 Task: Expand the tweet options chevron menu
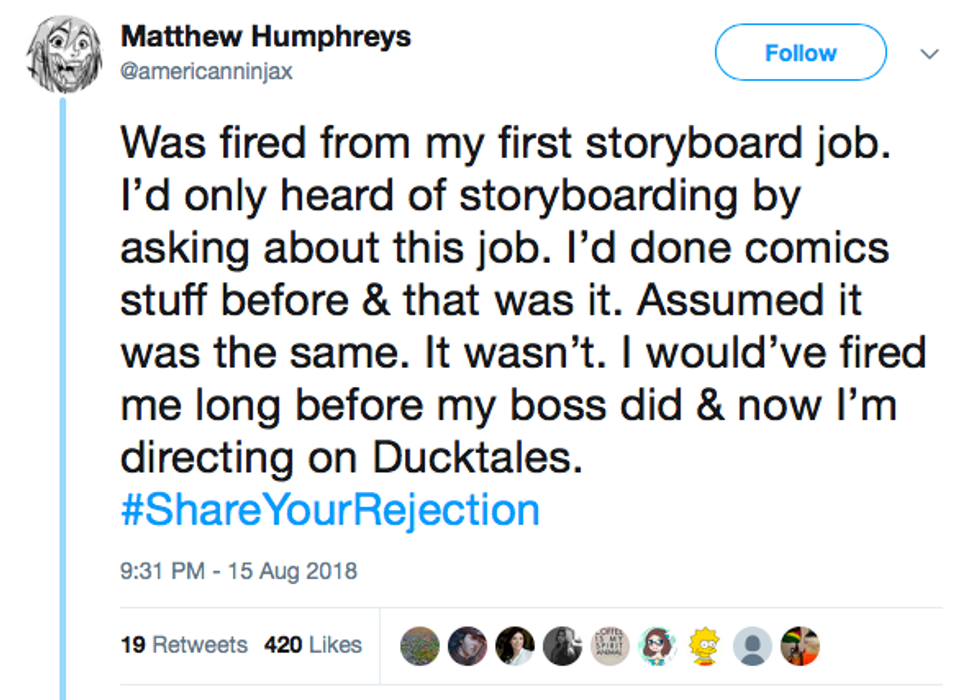click(x=930, y=53)
